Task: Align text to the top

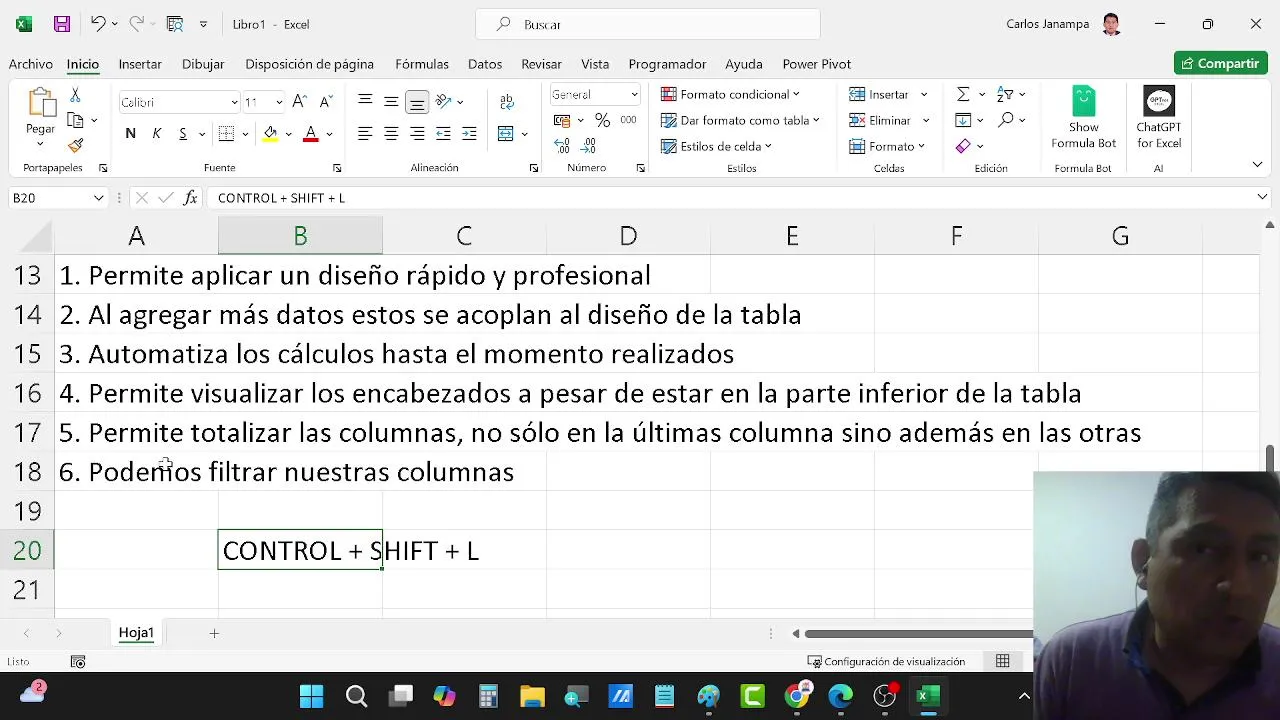Action: 365,101
